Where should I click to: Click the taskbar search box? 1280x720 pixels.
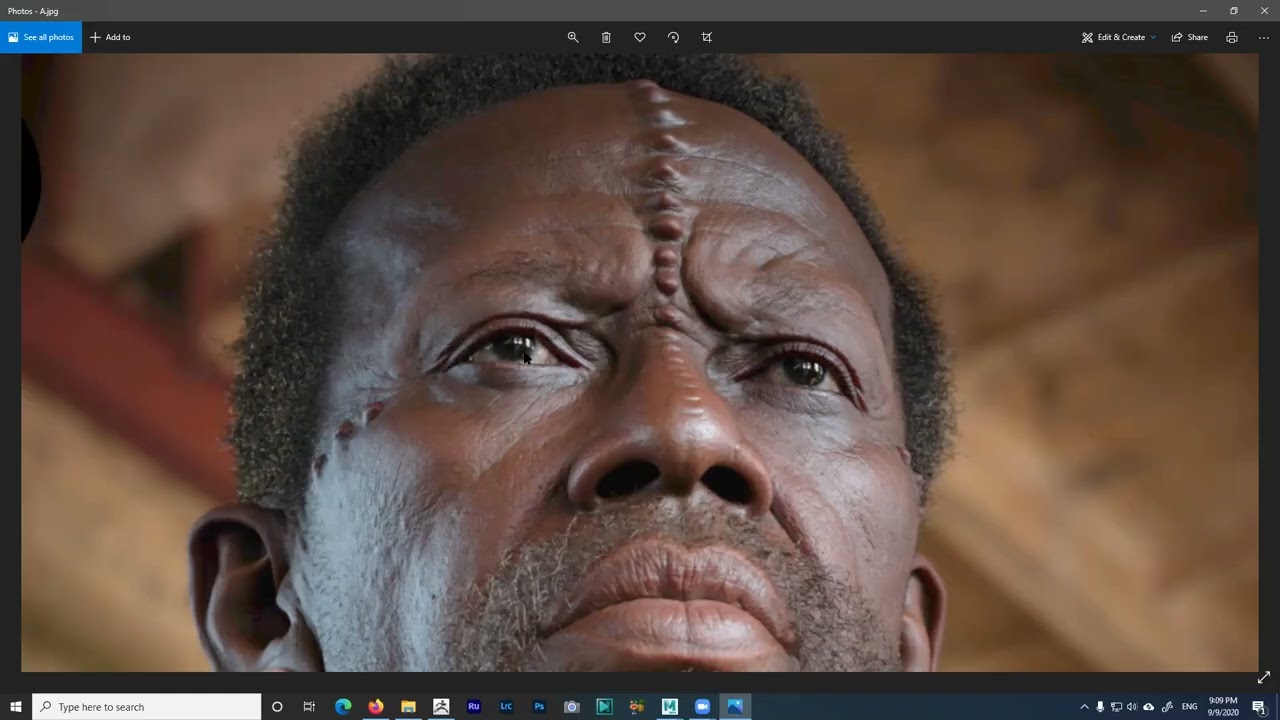147,707
